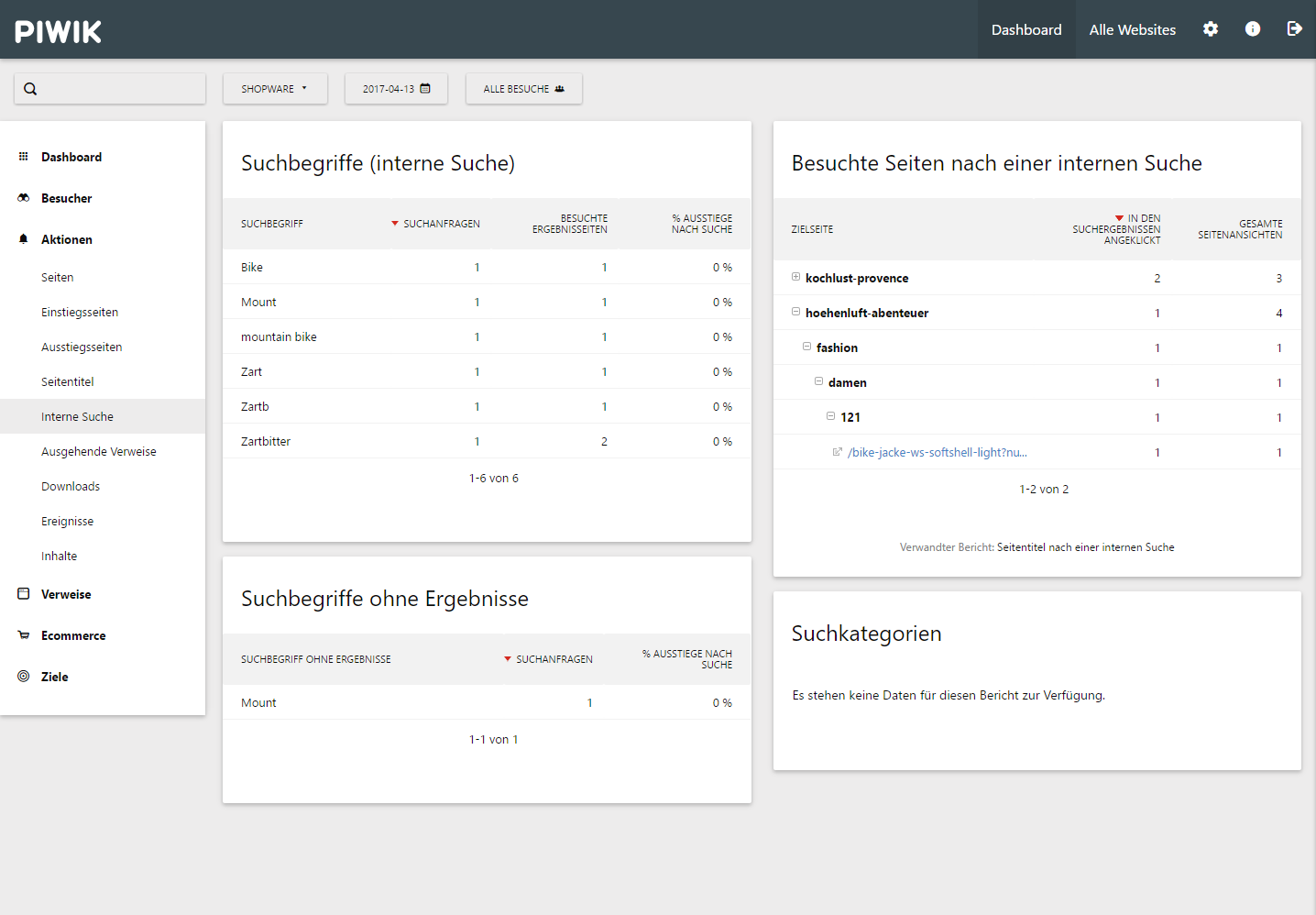Open the Alle Besuche segment selector

[x=523, y=89]
